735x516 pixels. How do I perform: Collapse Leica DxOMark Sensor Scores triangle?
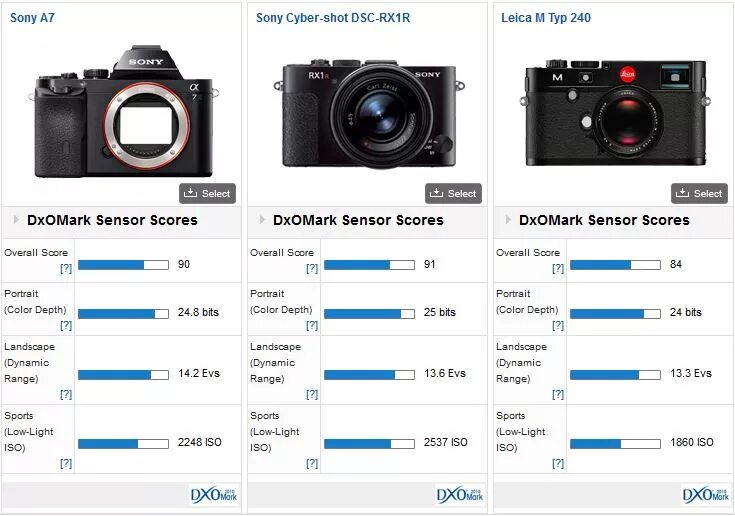pos(508,219)
